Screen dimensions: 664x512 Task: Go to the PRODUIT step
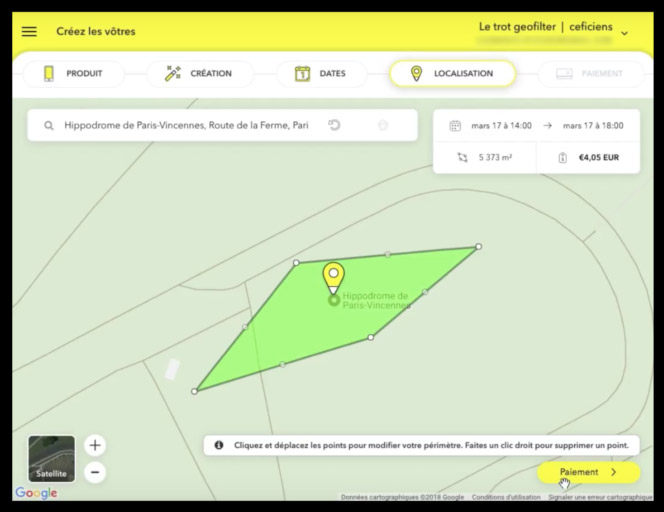tap(73, 74)
